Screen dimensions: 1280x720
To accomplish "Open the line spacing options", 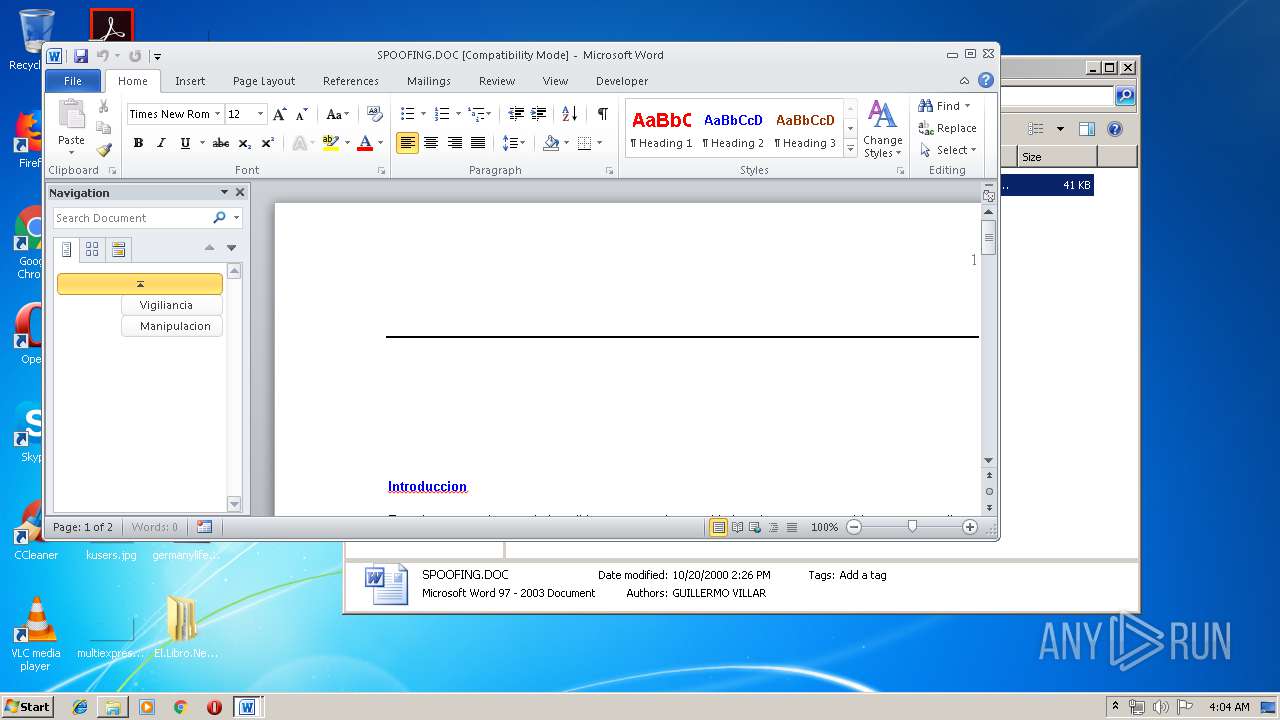I will point(513,143).
